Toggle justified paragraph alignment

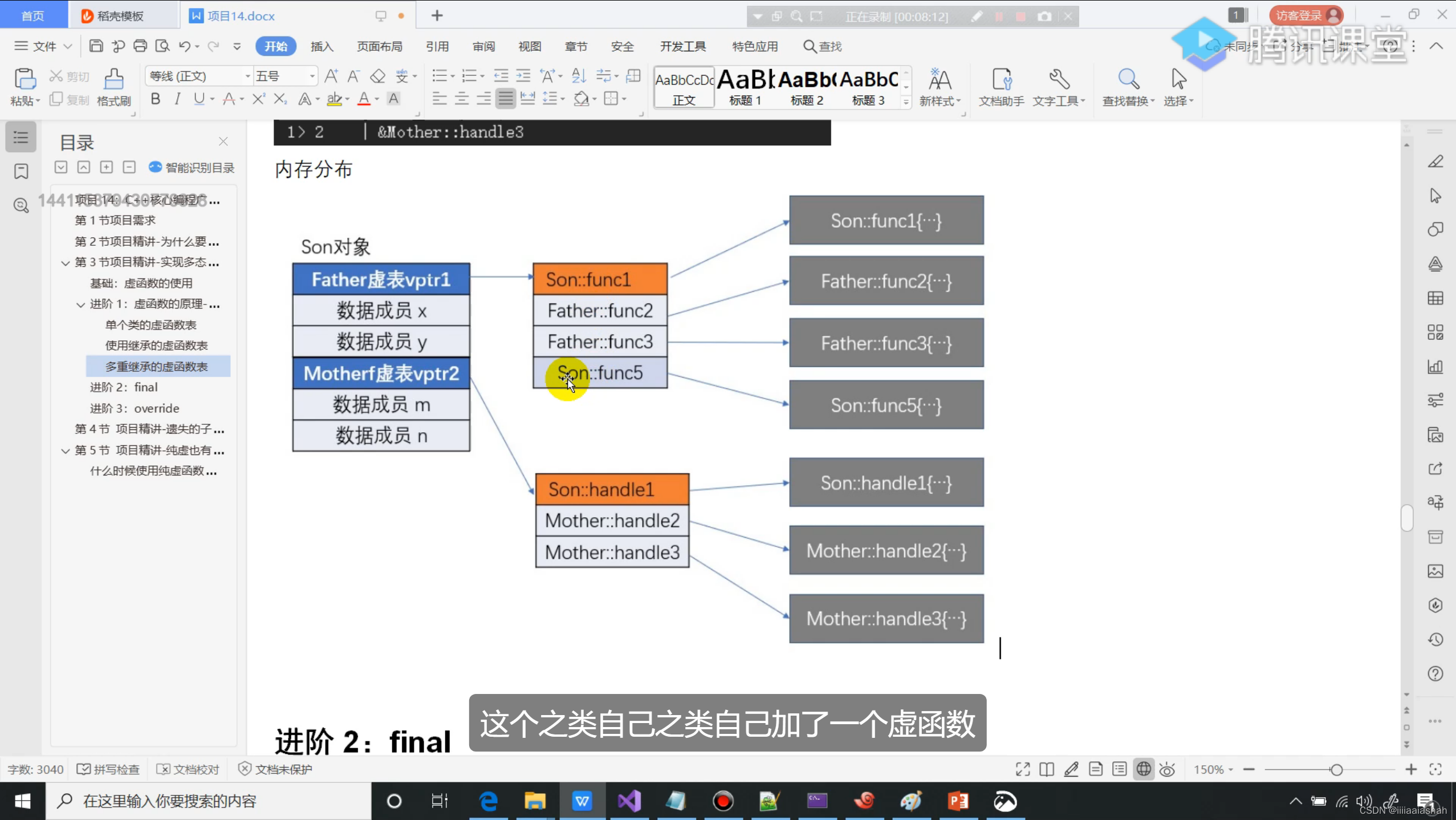[506, 99]
